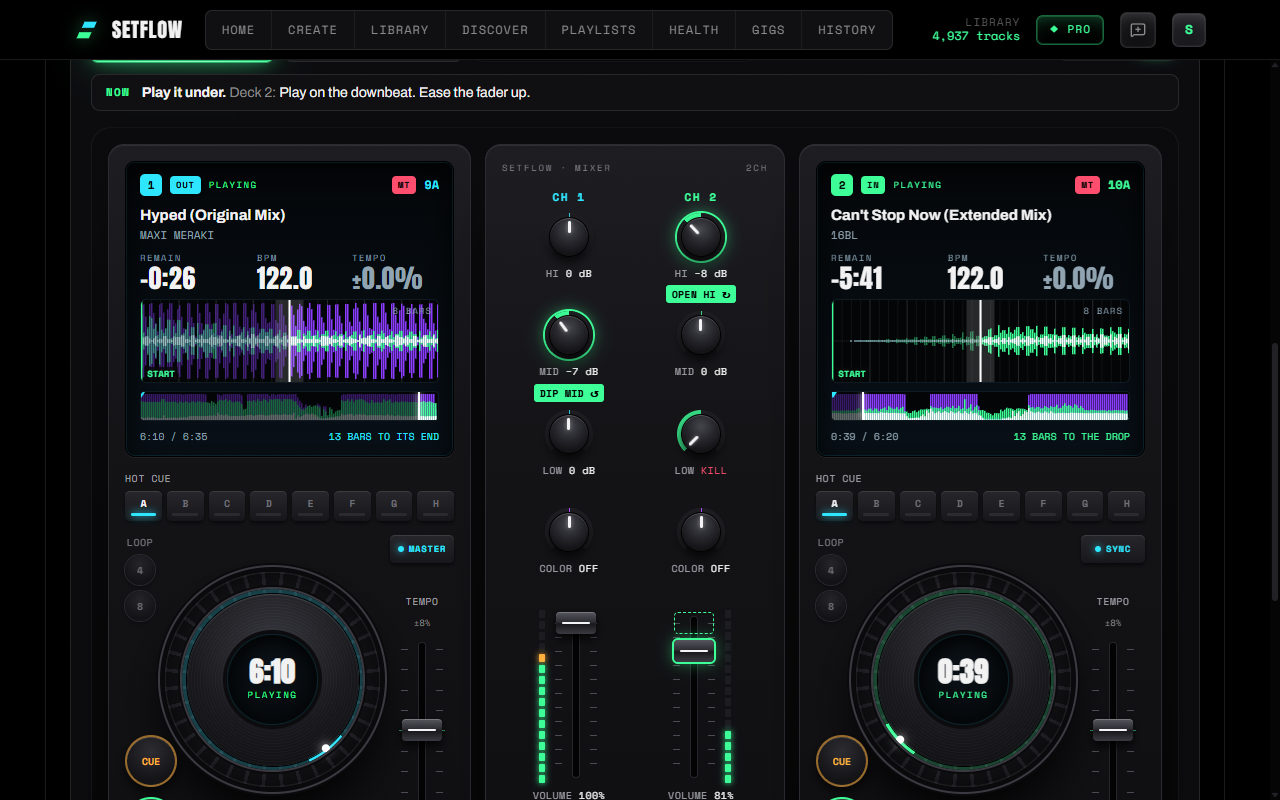Click the SETFLOW logo icon
This screenshot has height=800, width=1280.
point(87,30)
